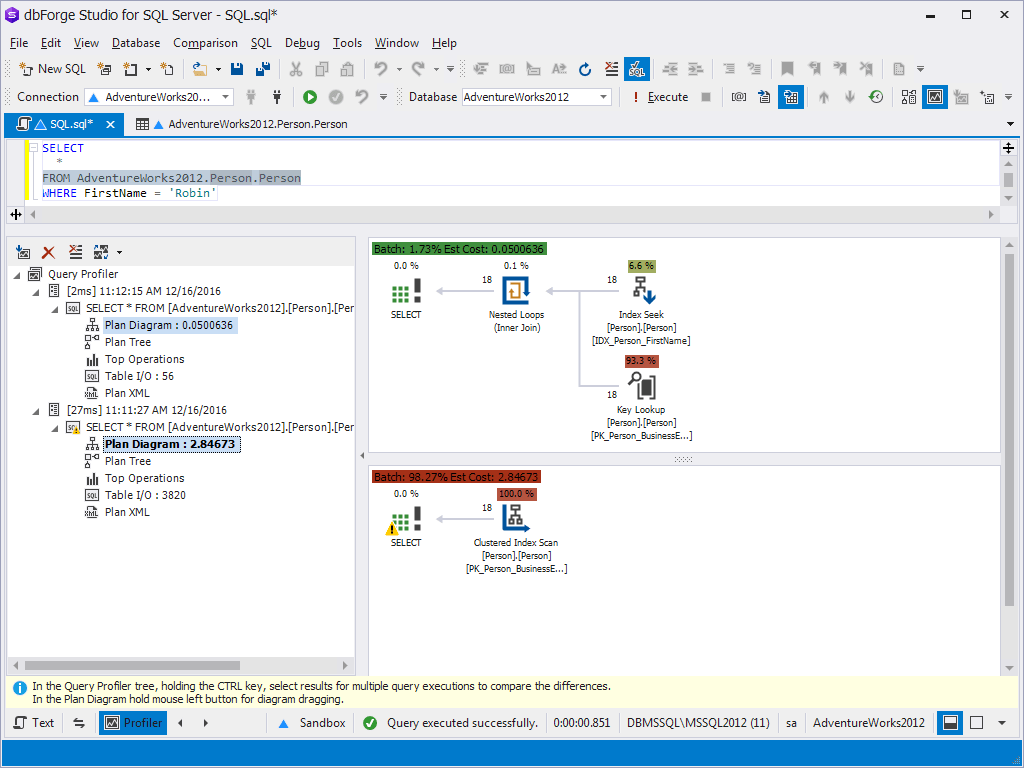Screen dimensions: 1024x768
Task: Cut selected text using the scissors icon
Action: pyautogui.click(x=296, y=69)
